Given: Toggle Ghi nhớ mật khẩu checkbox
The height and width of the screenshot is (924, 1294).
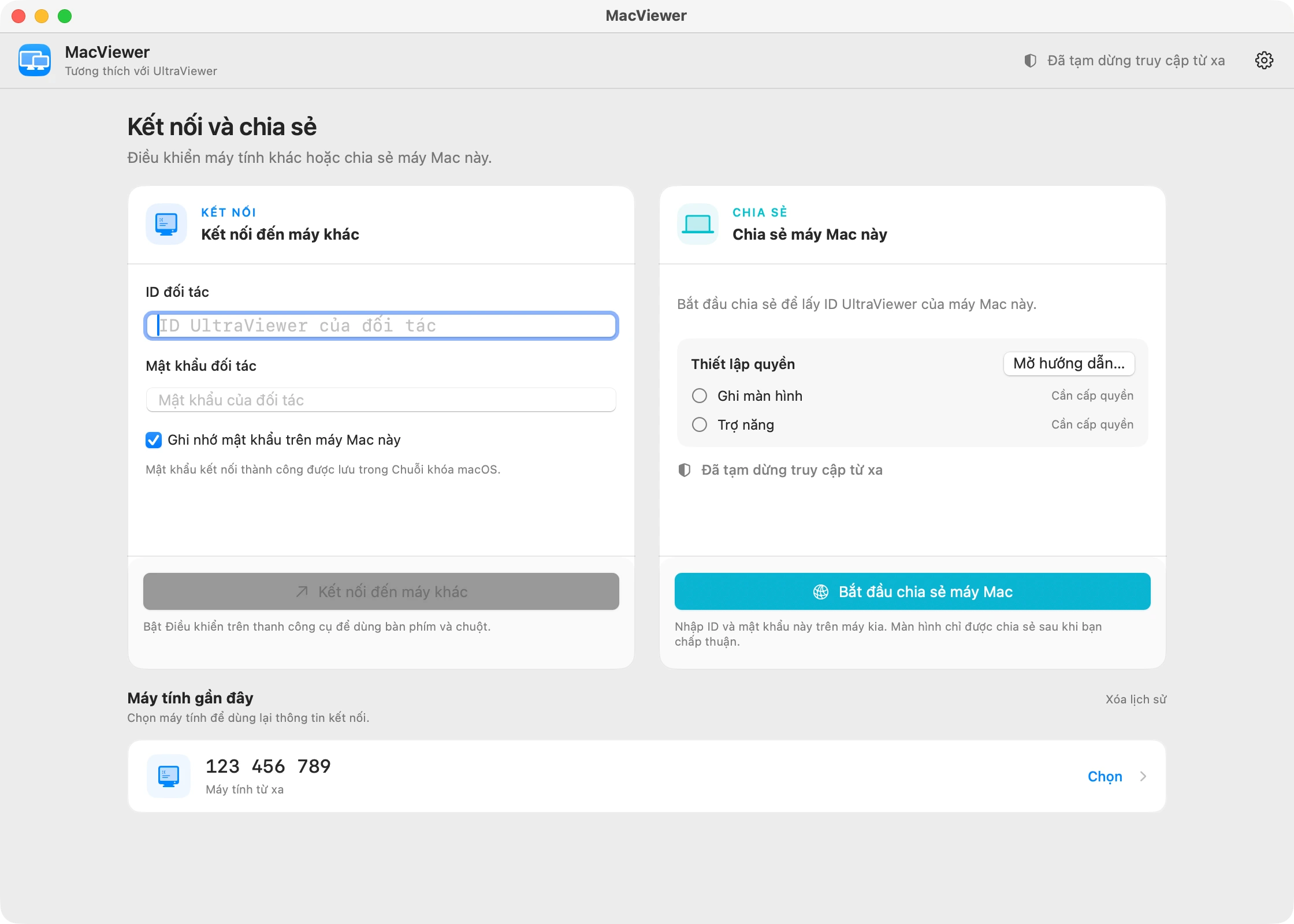Looking at the screenshot, I should point(154,440).
